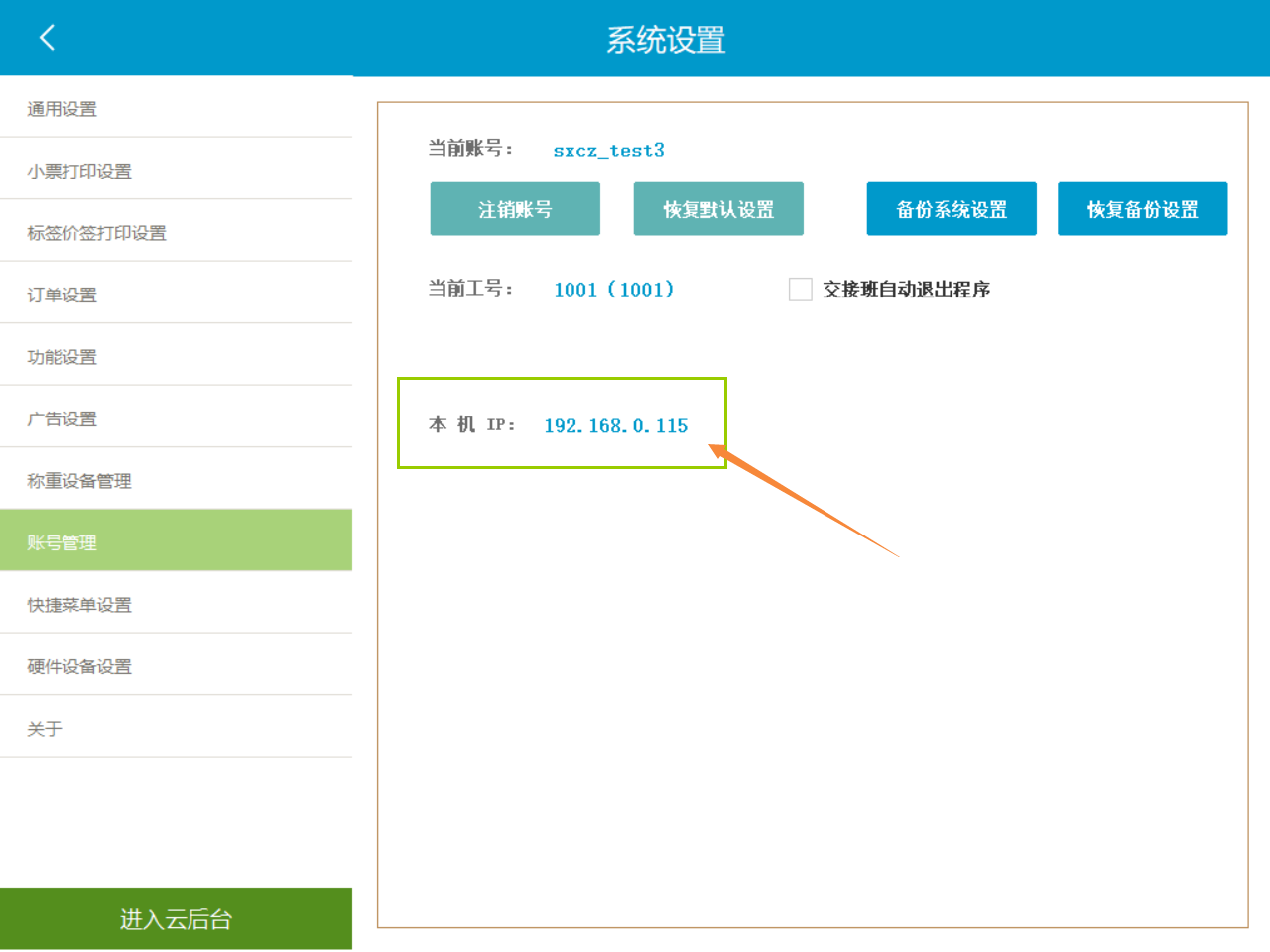Click 备份系统设置 button
Screen dimensions: 1270x952
tap(952, 209)
